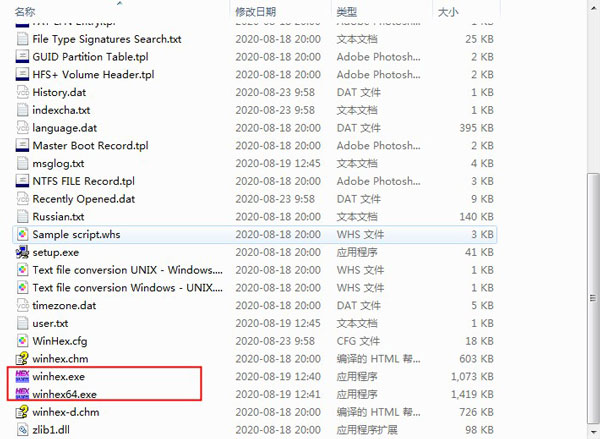Screen dimensions: 600x439
Task: Select file name winhex64.exe
Action: pyautogui.click(x=64, y=394)
